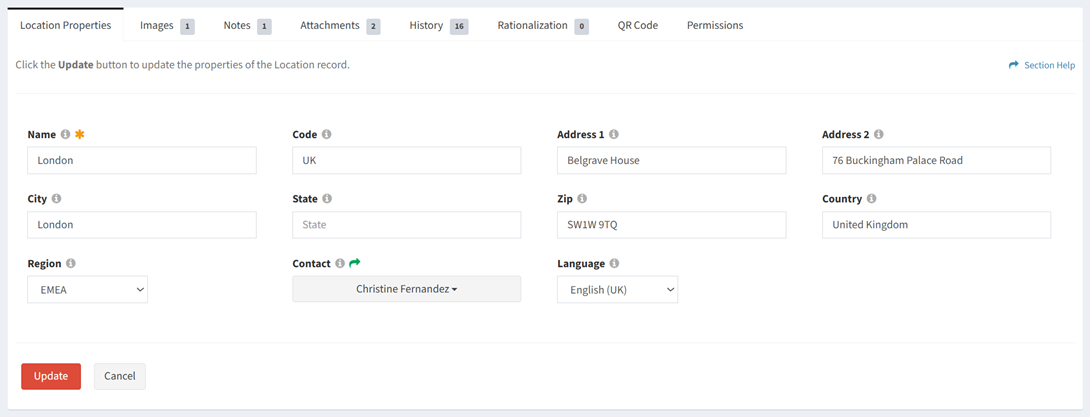The image size is (1090, 417).
Task: Switch to the Attachments tab
Action: click(340, 26)
